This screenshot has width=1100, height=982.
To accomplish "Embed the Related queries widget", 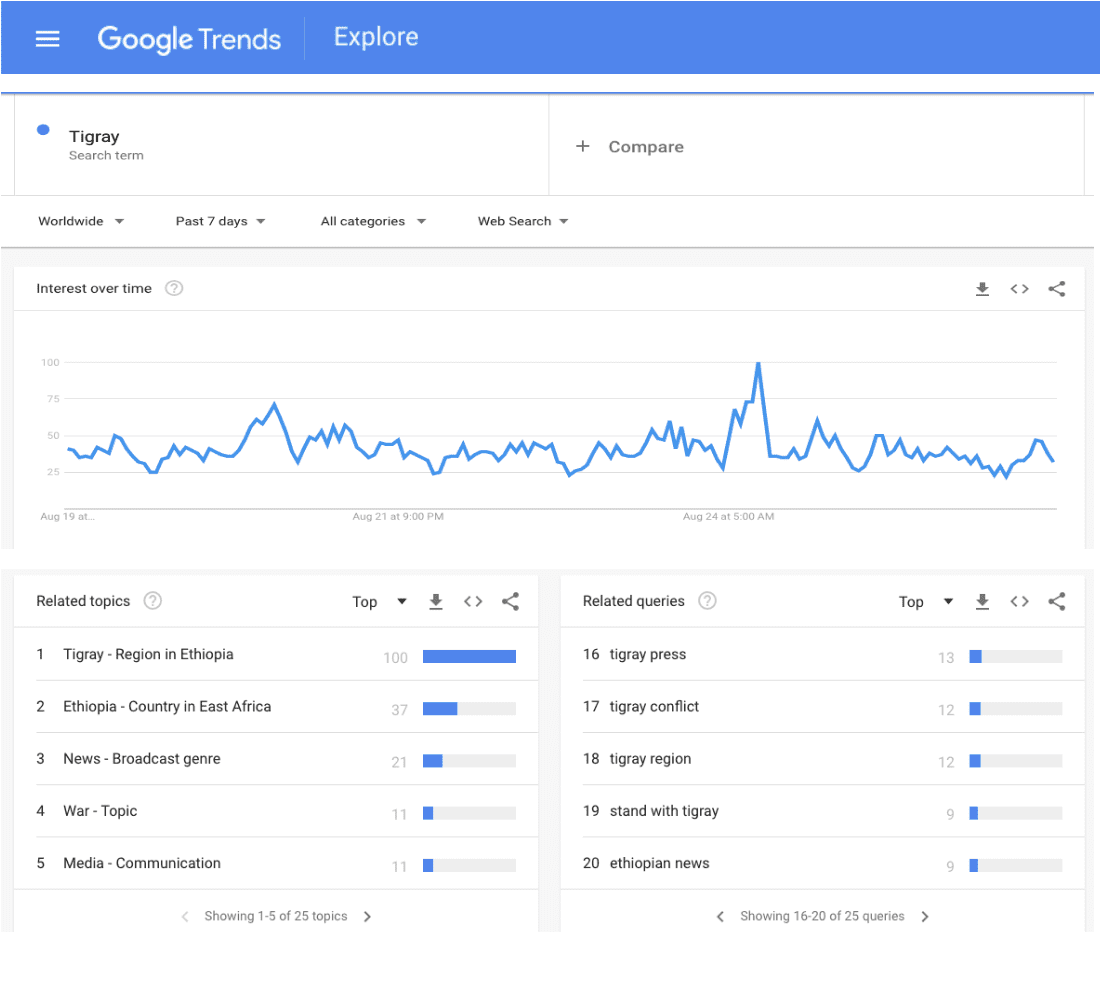I will (1019, 601).
